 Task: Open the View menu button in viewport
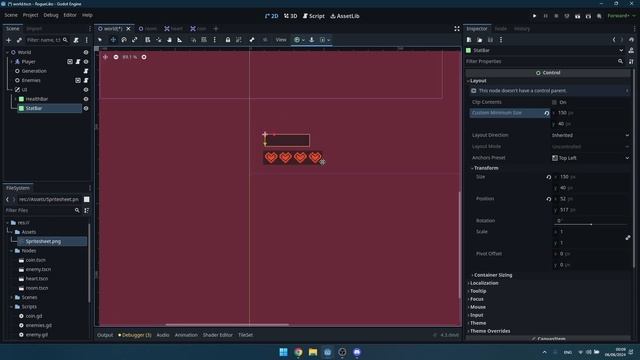click(x=281, y=40)
